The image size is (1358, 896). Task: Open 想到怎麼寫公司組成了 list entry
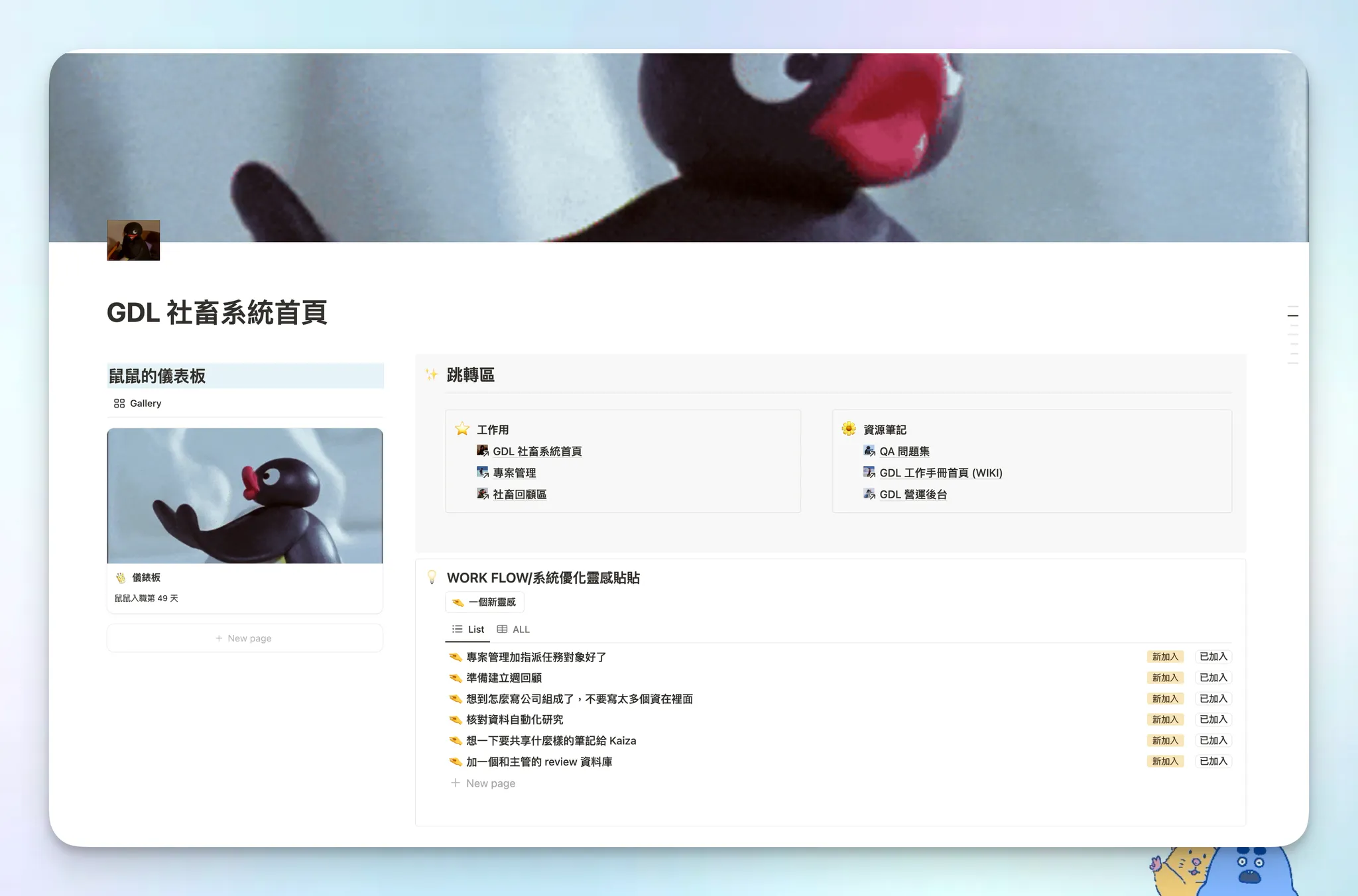(580, 699)
